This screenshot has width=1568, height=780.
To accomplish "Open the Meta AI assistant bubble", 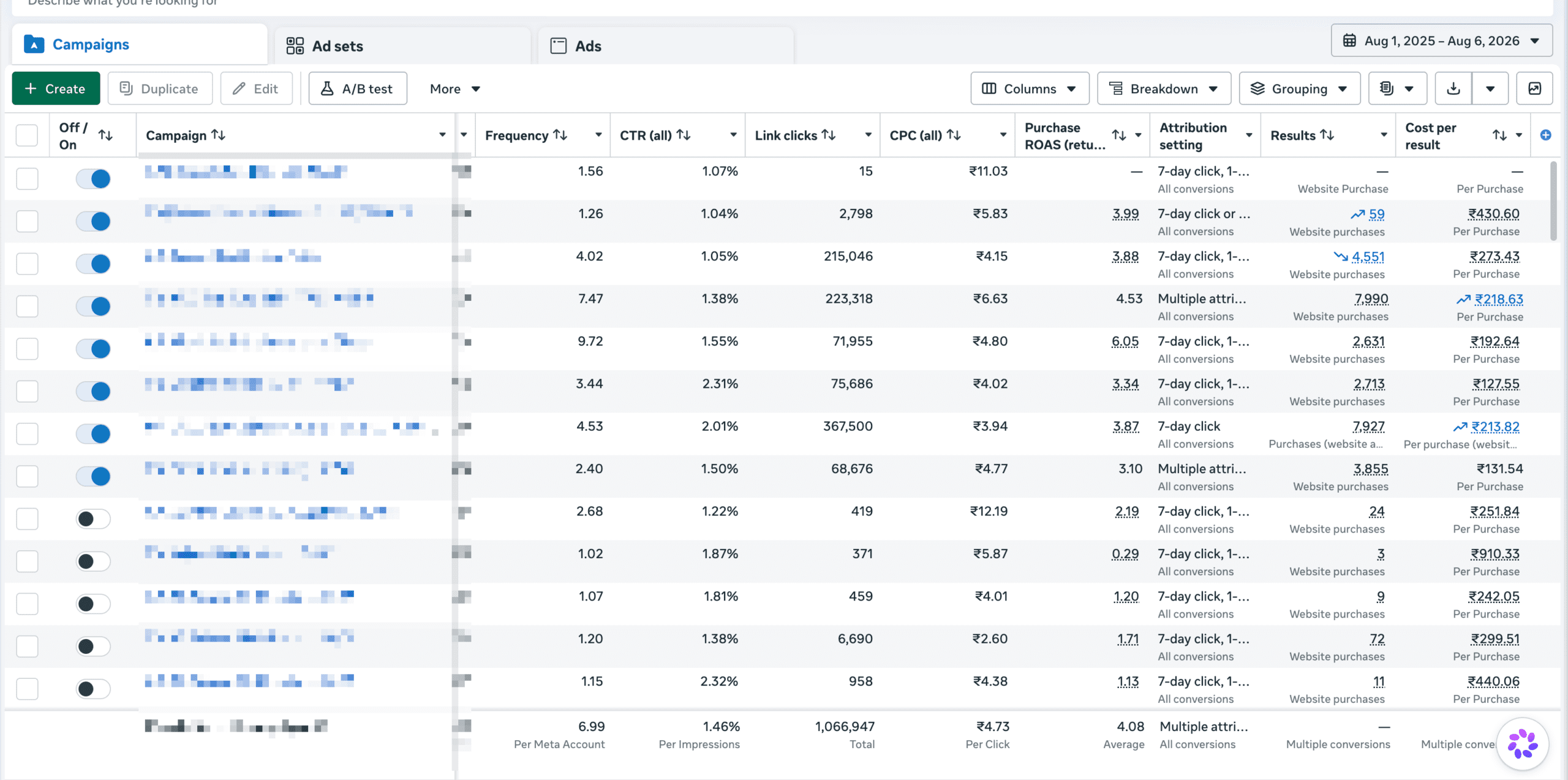I will [x=1523, y=744].
